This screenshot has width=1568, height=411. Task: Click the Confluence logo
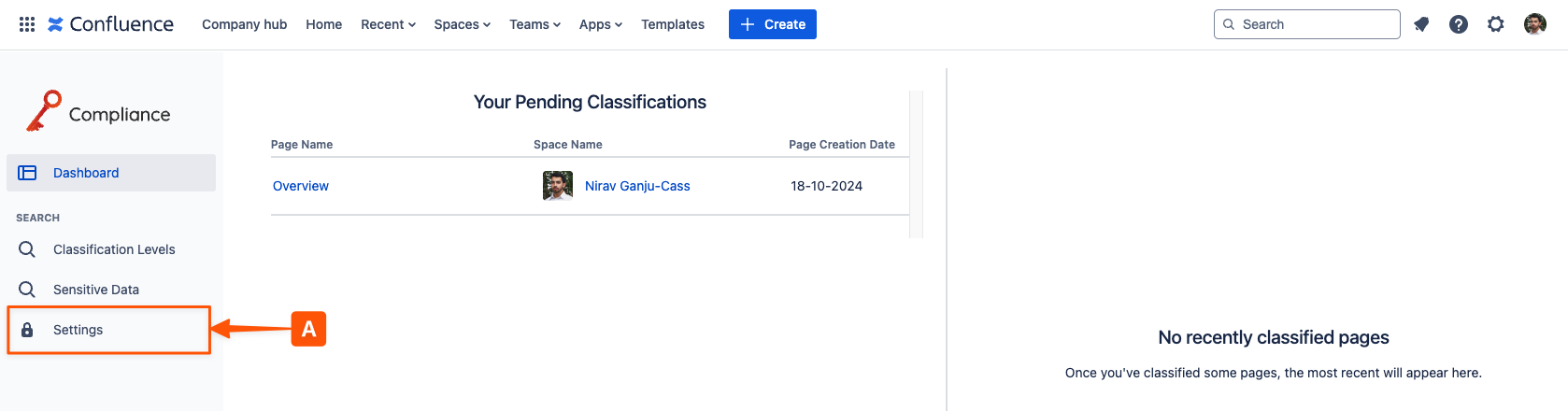(x=111, y=24)
